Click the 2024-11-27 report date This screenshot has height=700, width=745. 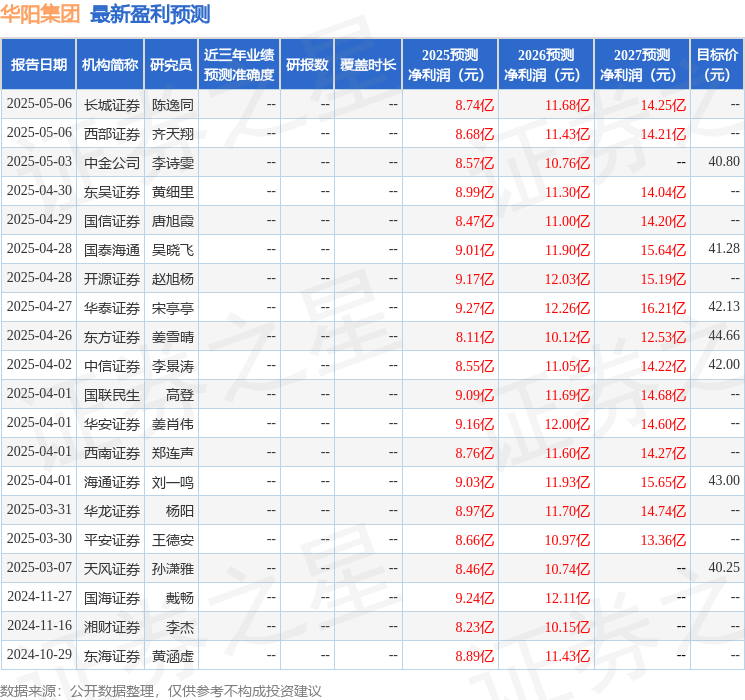point(39,596)
